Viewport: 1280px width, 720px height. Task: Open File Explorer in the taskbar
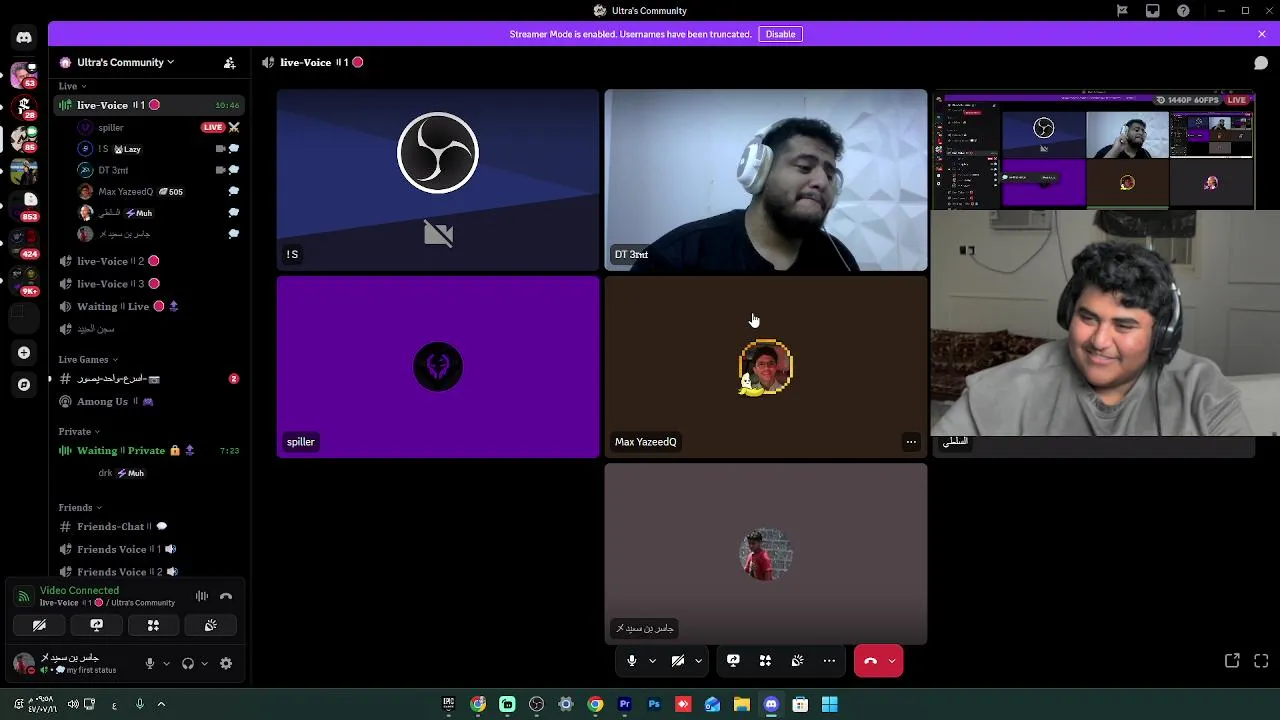(742, 704)
